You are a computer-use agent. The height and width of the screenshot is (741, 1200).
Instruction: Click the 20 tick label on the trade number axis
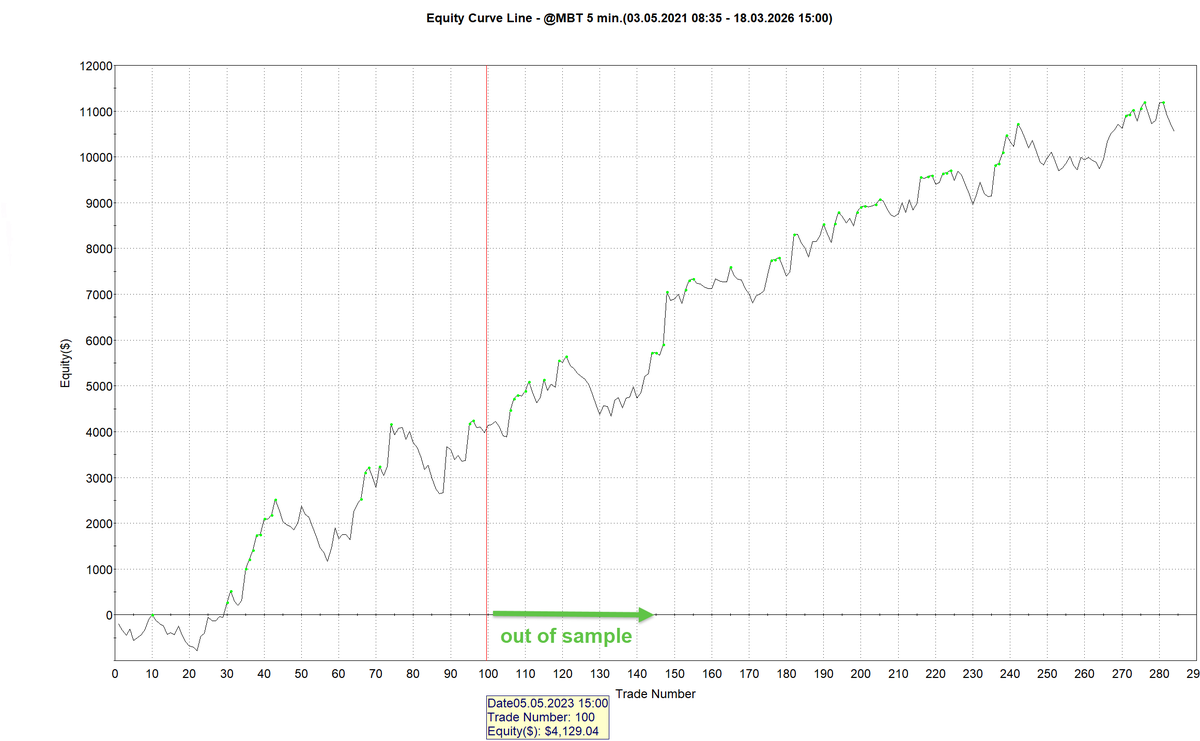pos(189,673)
